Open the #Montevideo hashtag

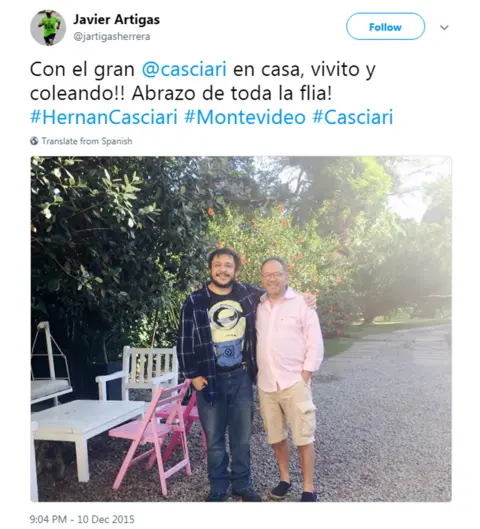(x=245, y=117)
